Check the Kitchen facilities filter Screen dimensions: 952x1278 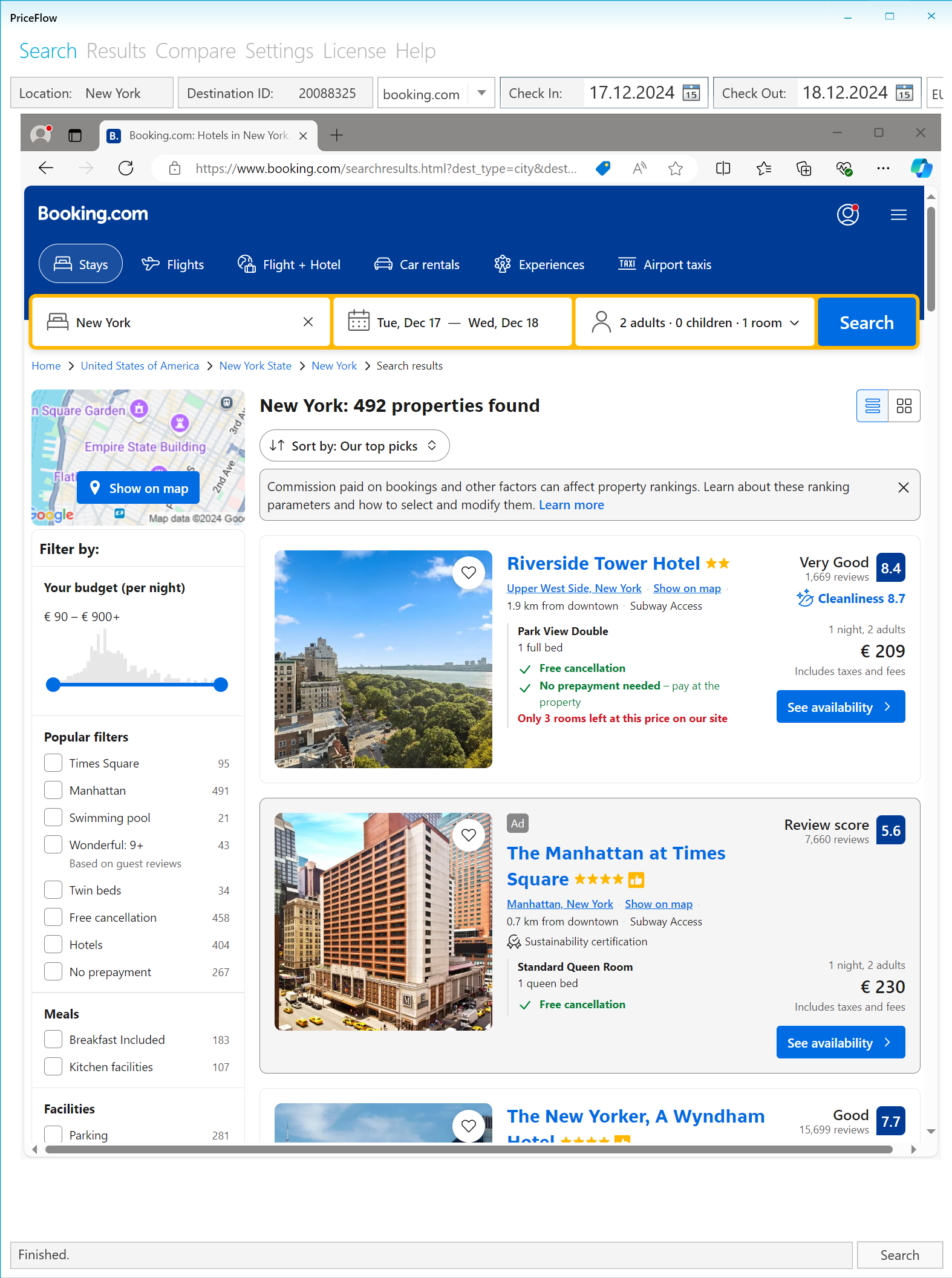point(53,1066)
